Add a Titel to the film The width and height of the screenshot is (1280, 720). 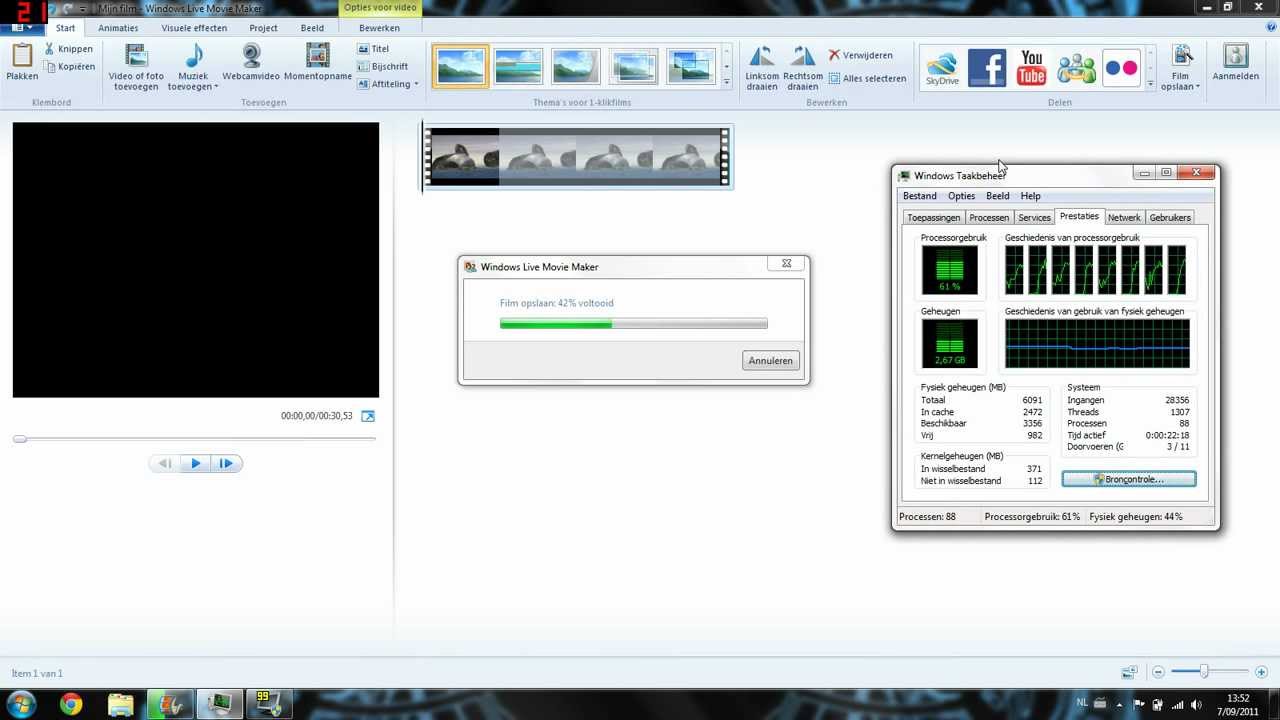[373, 49]
